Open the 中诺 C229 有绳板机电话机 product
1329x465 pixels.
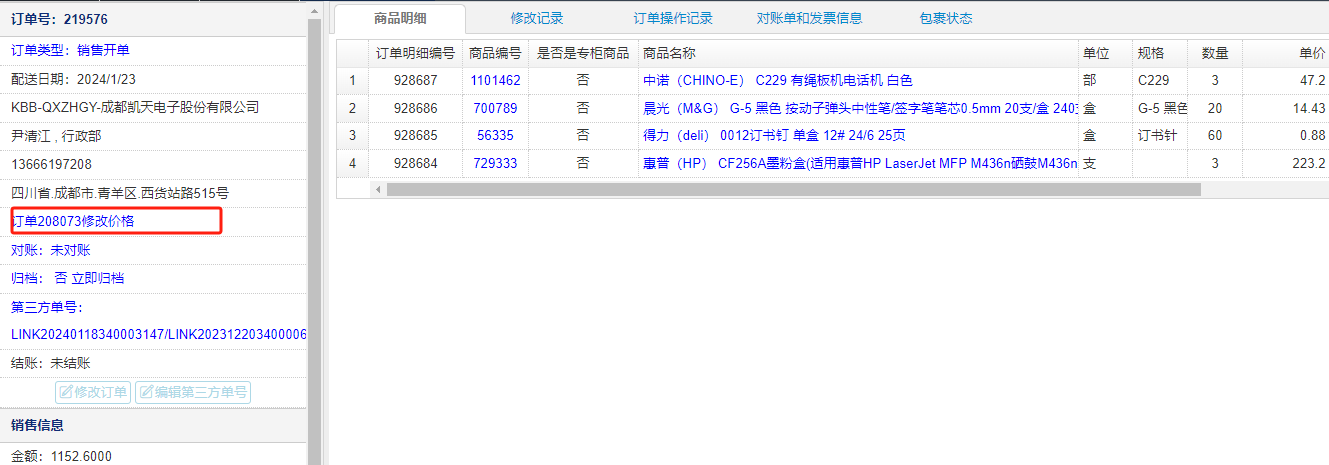[777, 80]
